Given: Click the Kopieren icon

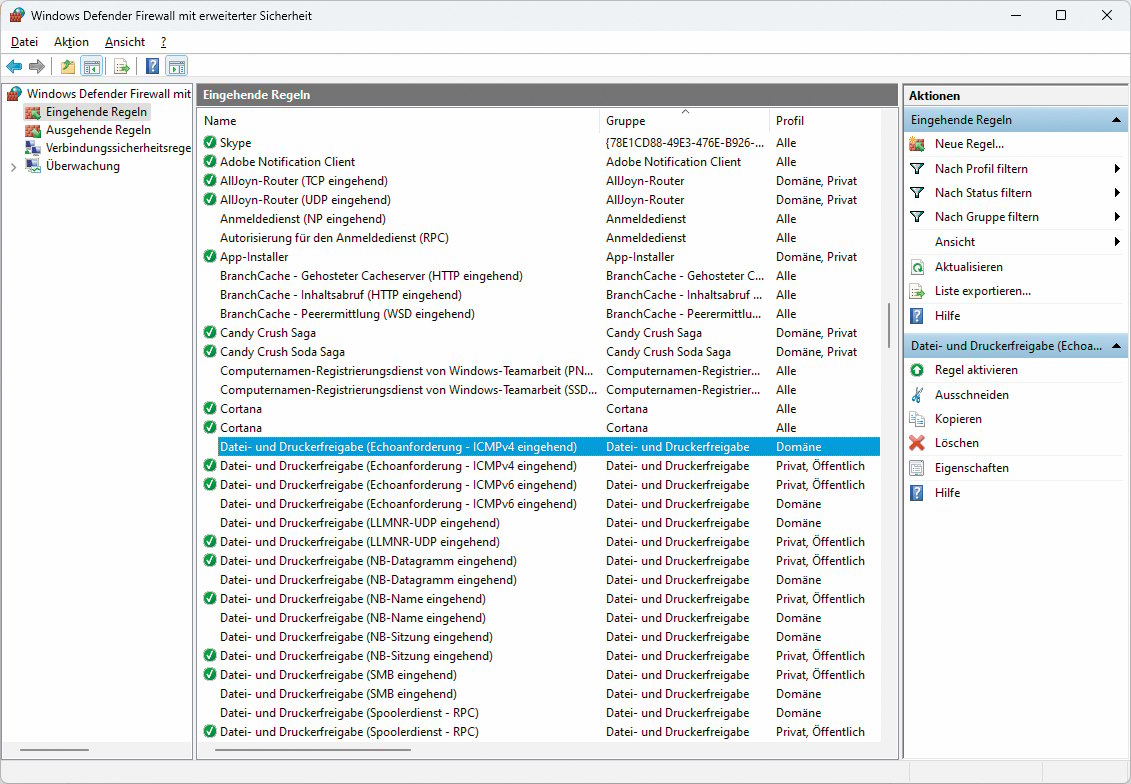Looking at the screenshot, I should [x=917, y=419].
